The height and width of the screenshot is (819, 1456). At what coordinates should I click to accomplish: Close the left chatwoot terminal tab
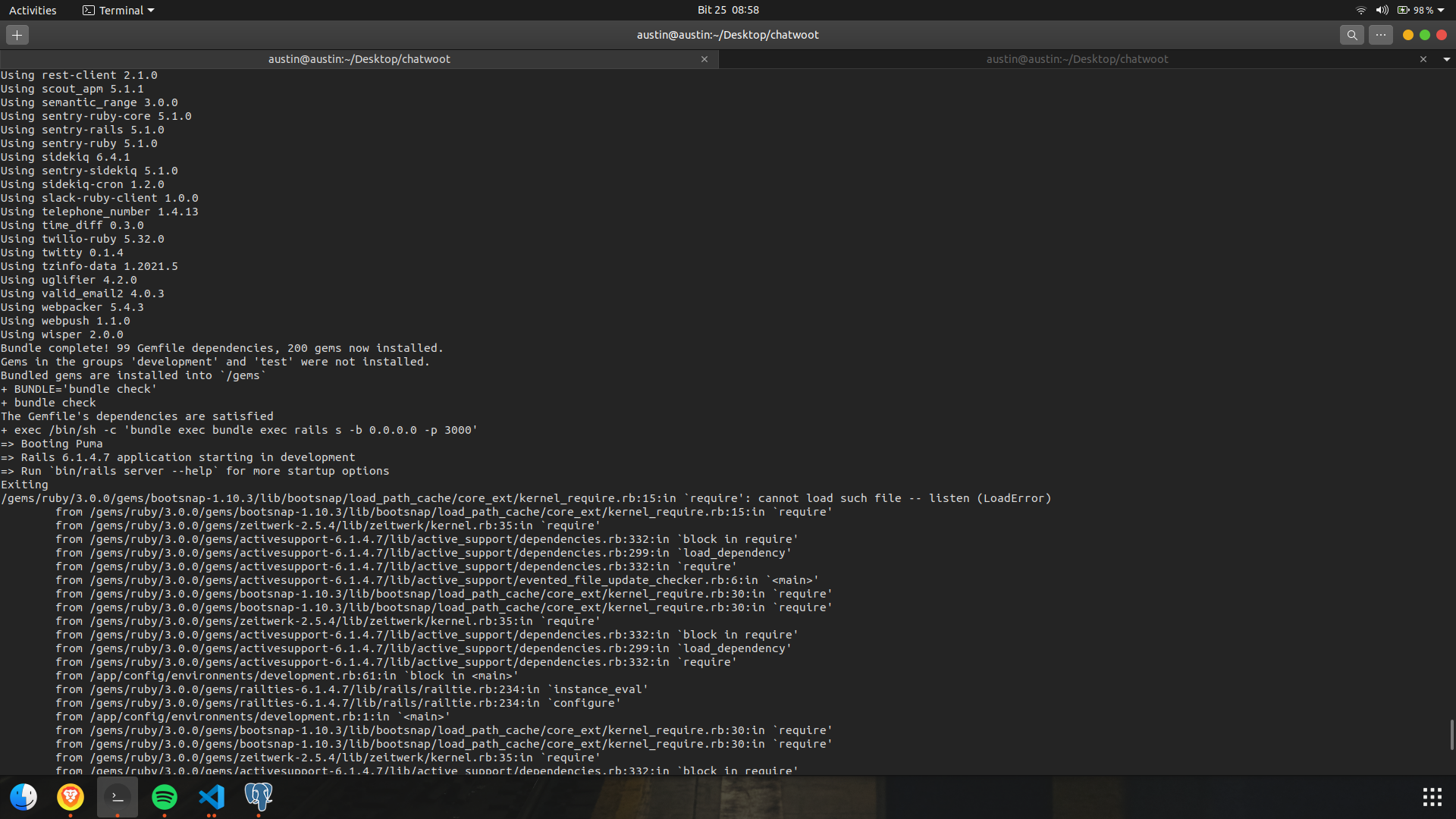[x=704, y=59]
